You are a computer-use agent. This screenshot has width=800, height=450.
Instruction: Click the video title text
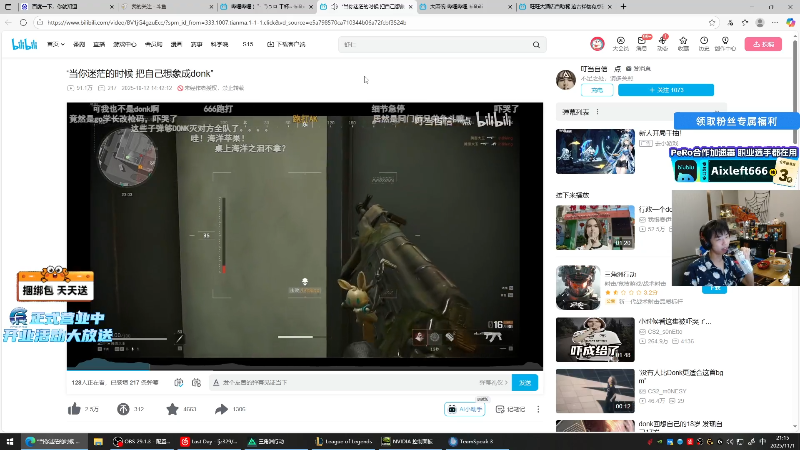(140, 73)
